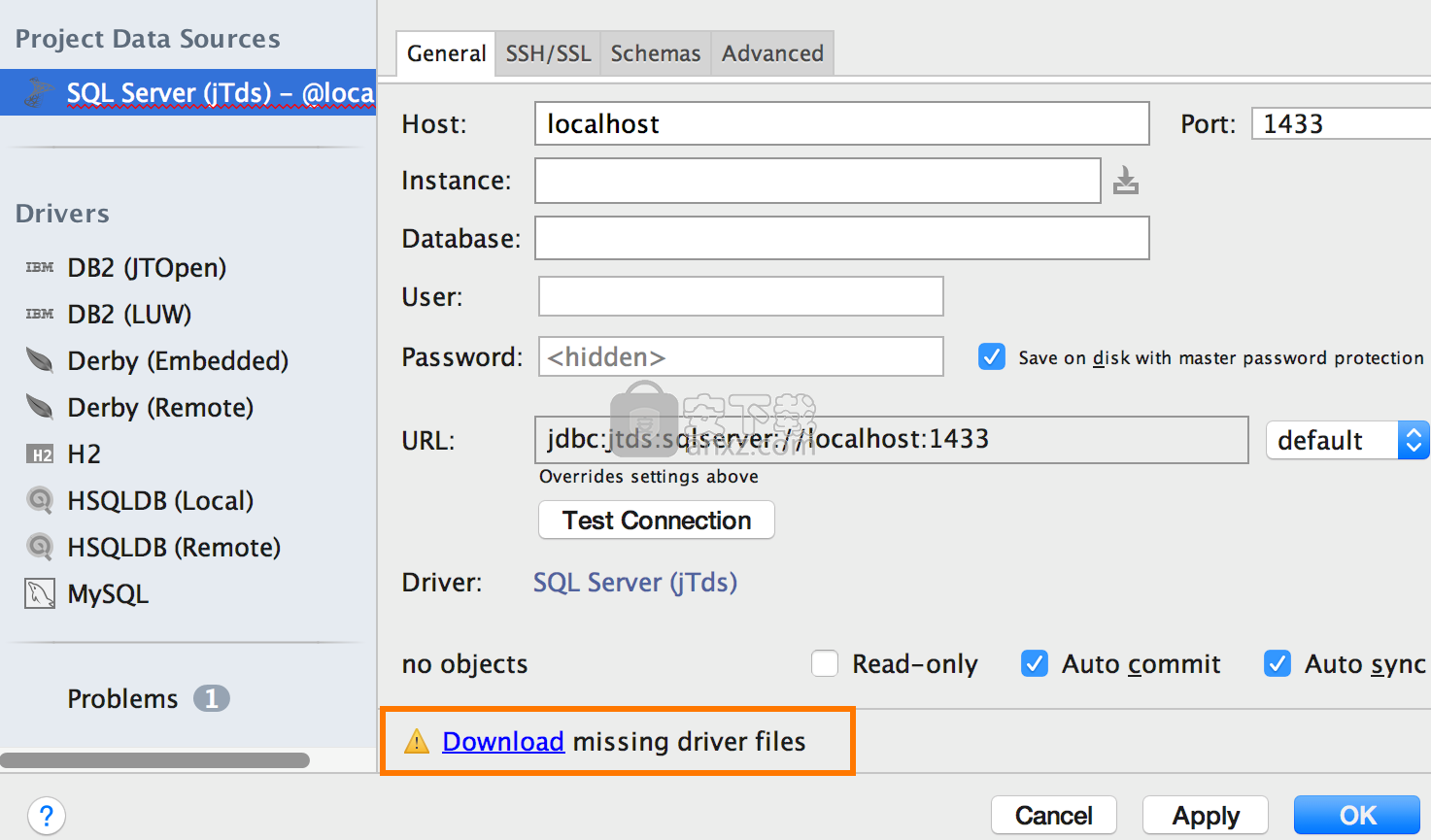
Task: Toggle Save on disk with master password
Action: pyautogui.click(x=992, y=356)
